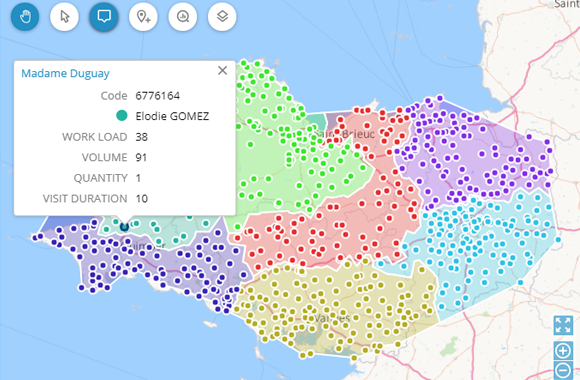Screen dimensions: 580x380
Task: Toggle the info tooltip bubble tool
Action: pos(104,17)
